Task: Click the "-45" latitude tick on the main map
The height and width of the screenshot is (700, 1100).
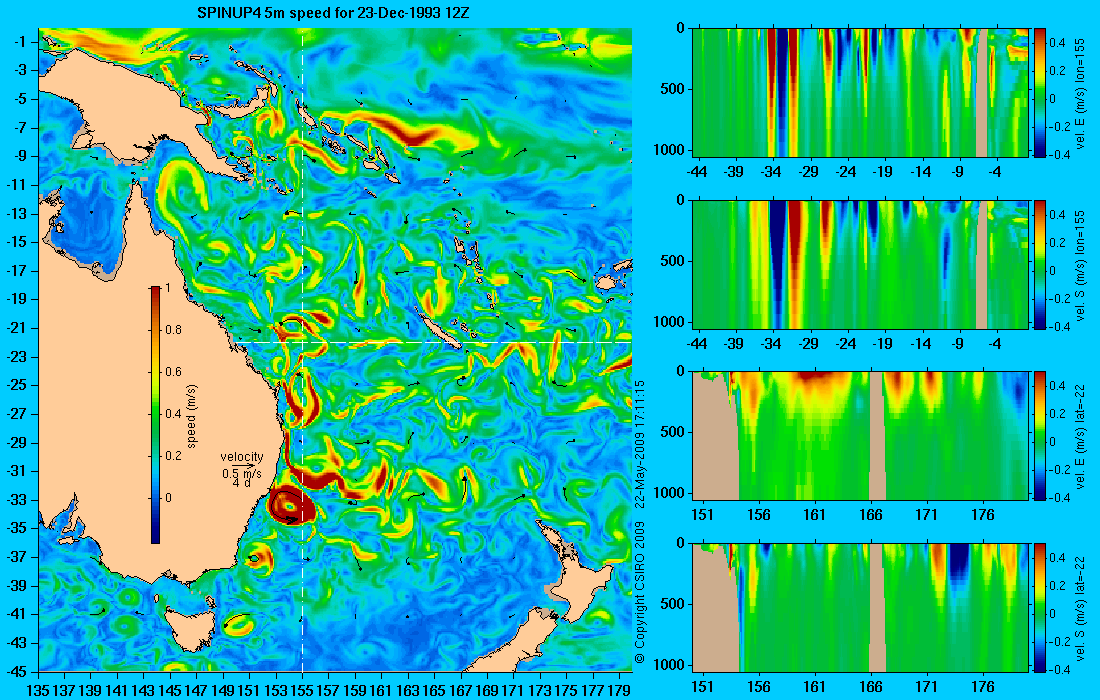Action: 18,671
